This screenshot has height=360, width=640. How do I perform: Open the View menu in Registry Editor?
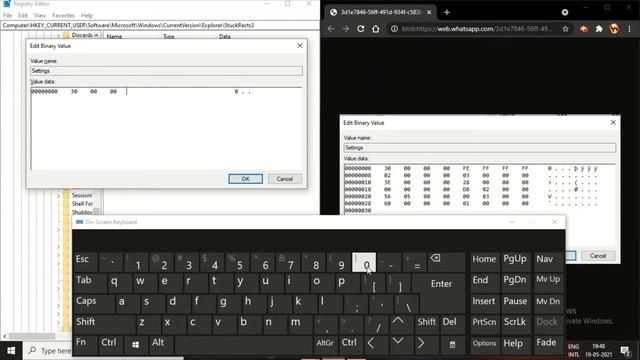click(x=40, y=16)
